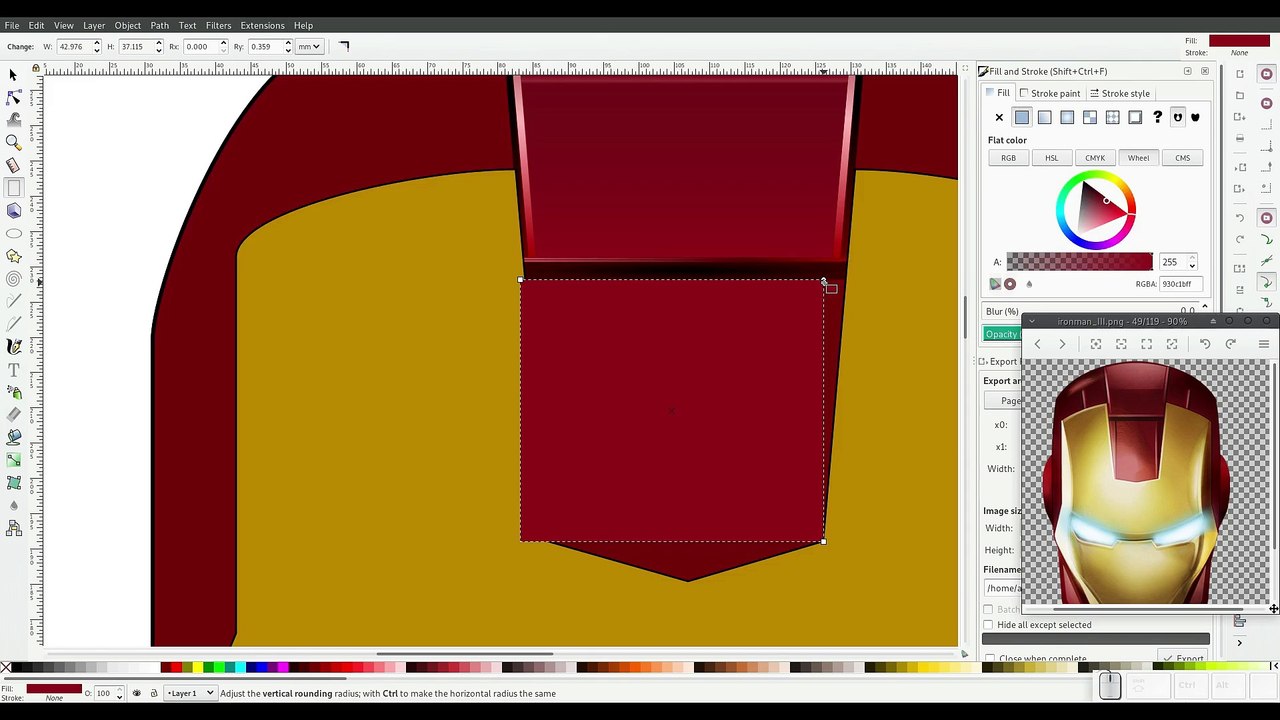Select the Eraser tool
The image size is (1280, 720).
pos(13,414)
